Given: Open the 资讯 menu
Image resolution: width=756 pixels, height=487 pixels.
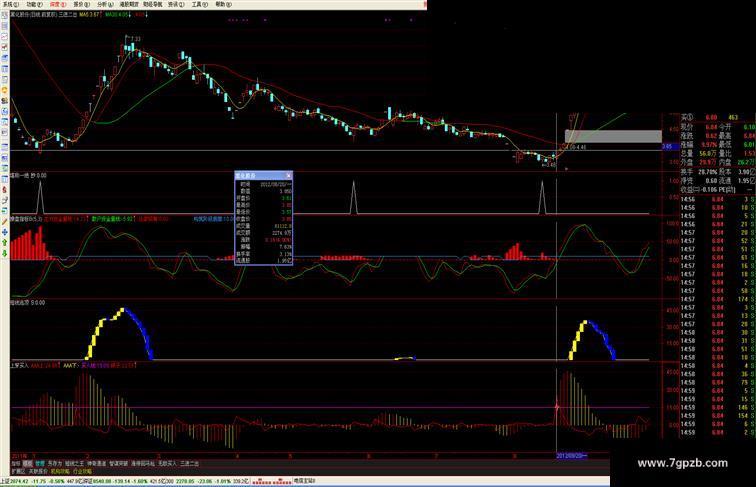Looking at the screenshot, I should tap(176, 4).
